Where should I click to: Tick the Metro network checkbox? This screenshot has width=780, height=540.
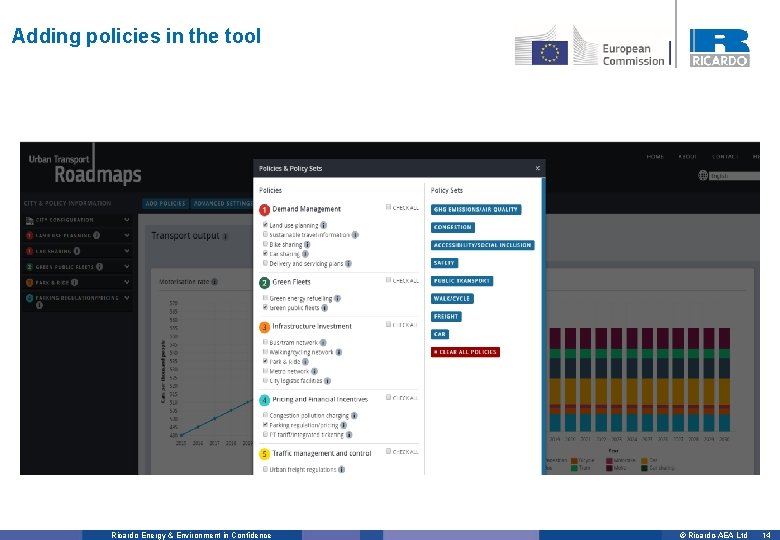265,371
